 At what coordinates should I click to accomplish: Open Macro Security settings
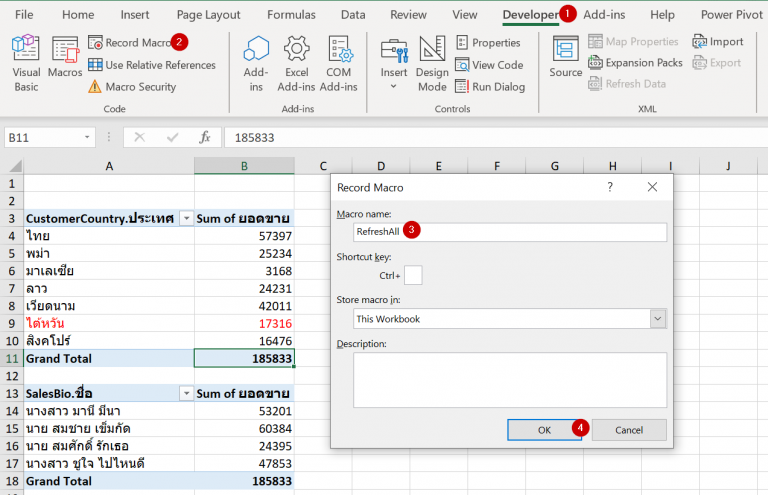pyautogui.click(x=132, y=87)
